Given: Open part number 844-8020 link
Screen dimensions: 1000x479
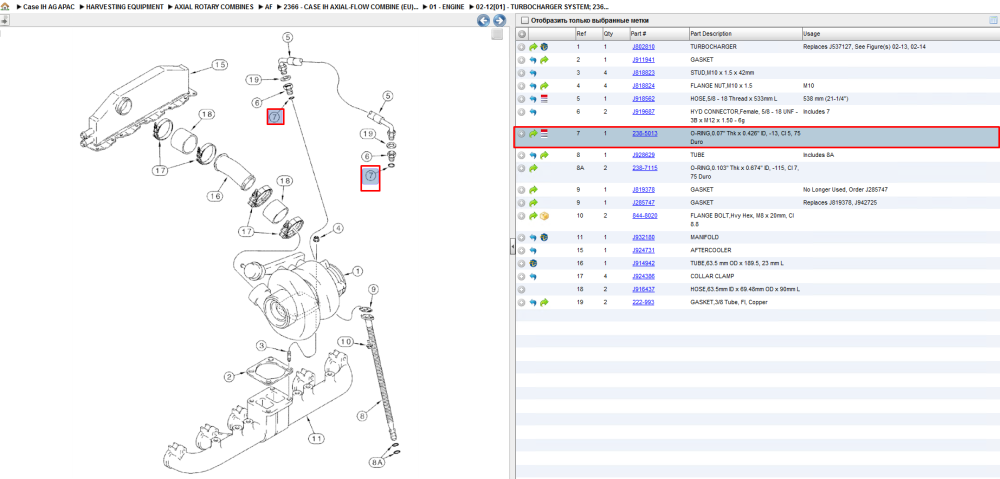Looking at the screenshot, I should [644, 216].
